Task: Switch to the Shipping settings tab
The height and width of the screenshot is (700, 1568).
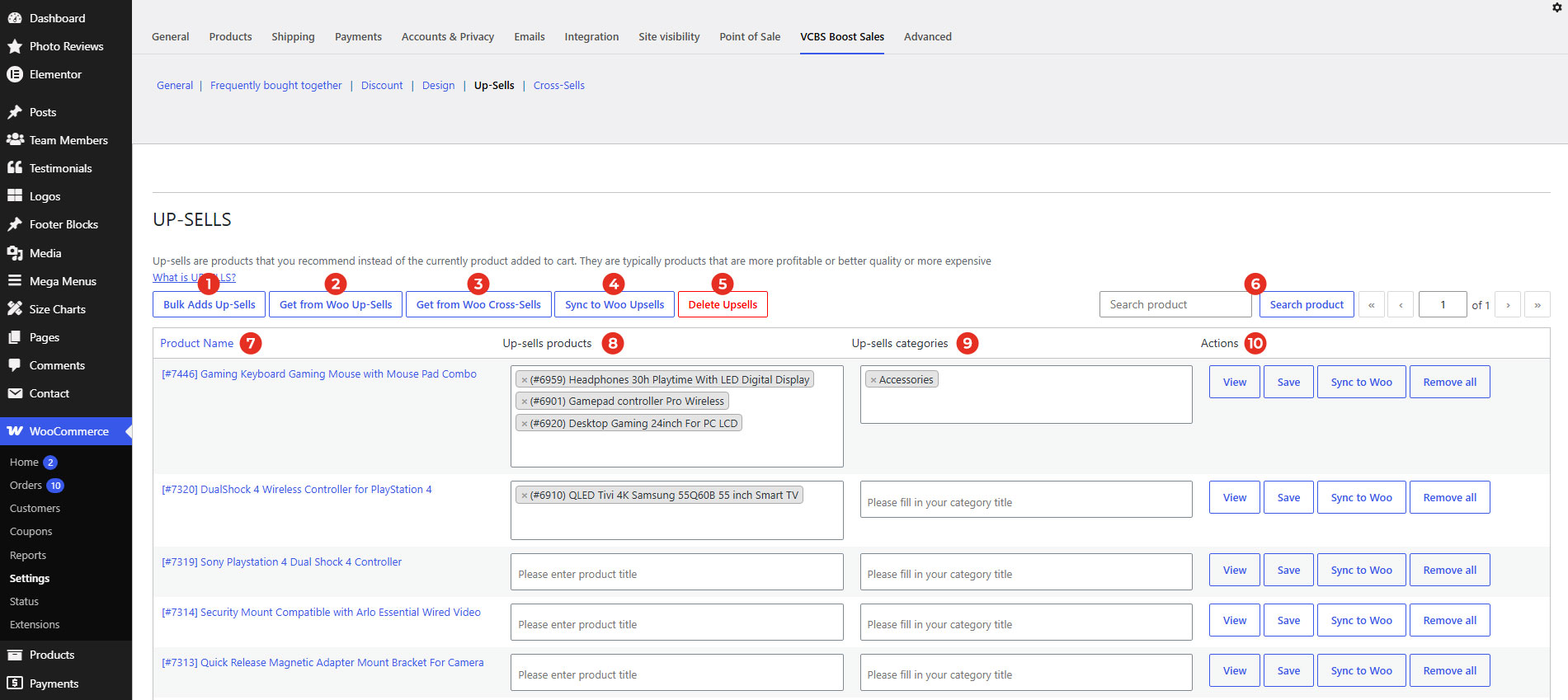Action: click(x=293, y=37)
